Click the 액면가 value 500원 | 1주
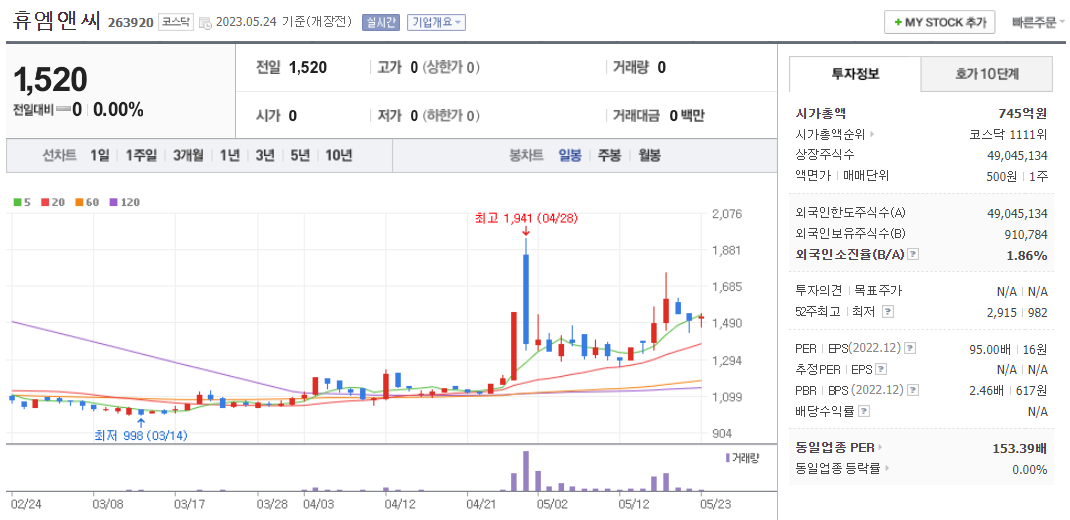Image resolution: width=1070 pixels, height=520 pixels. (1017, 176)
